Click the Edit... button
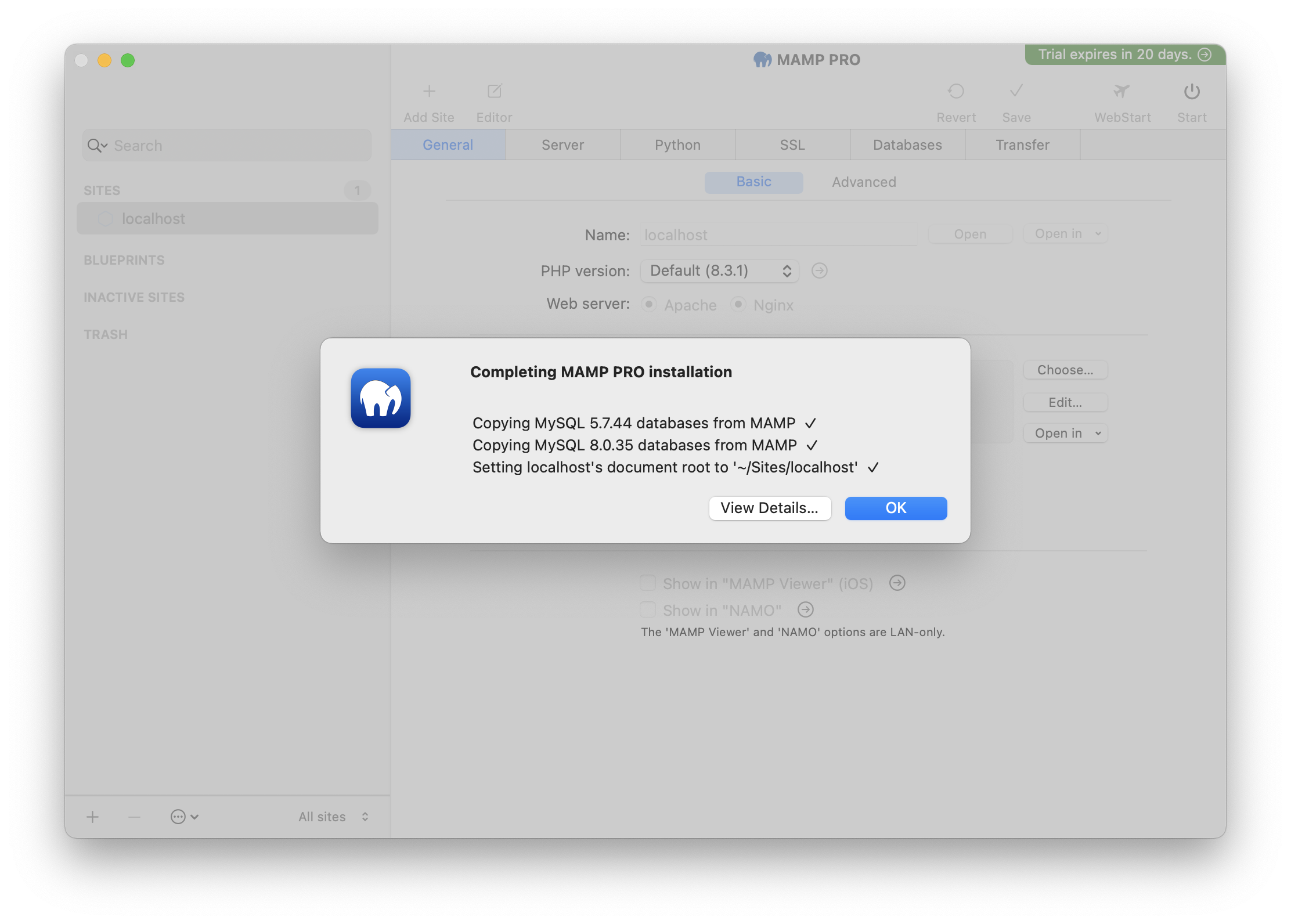Viewport: 1291px width, 924px height. click(1066, 402)
